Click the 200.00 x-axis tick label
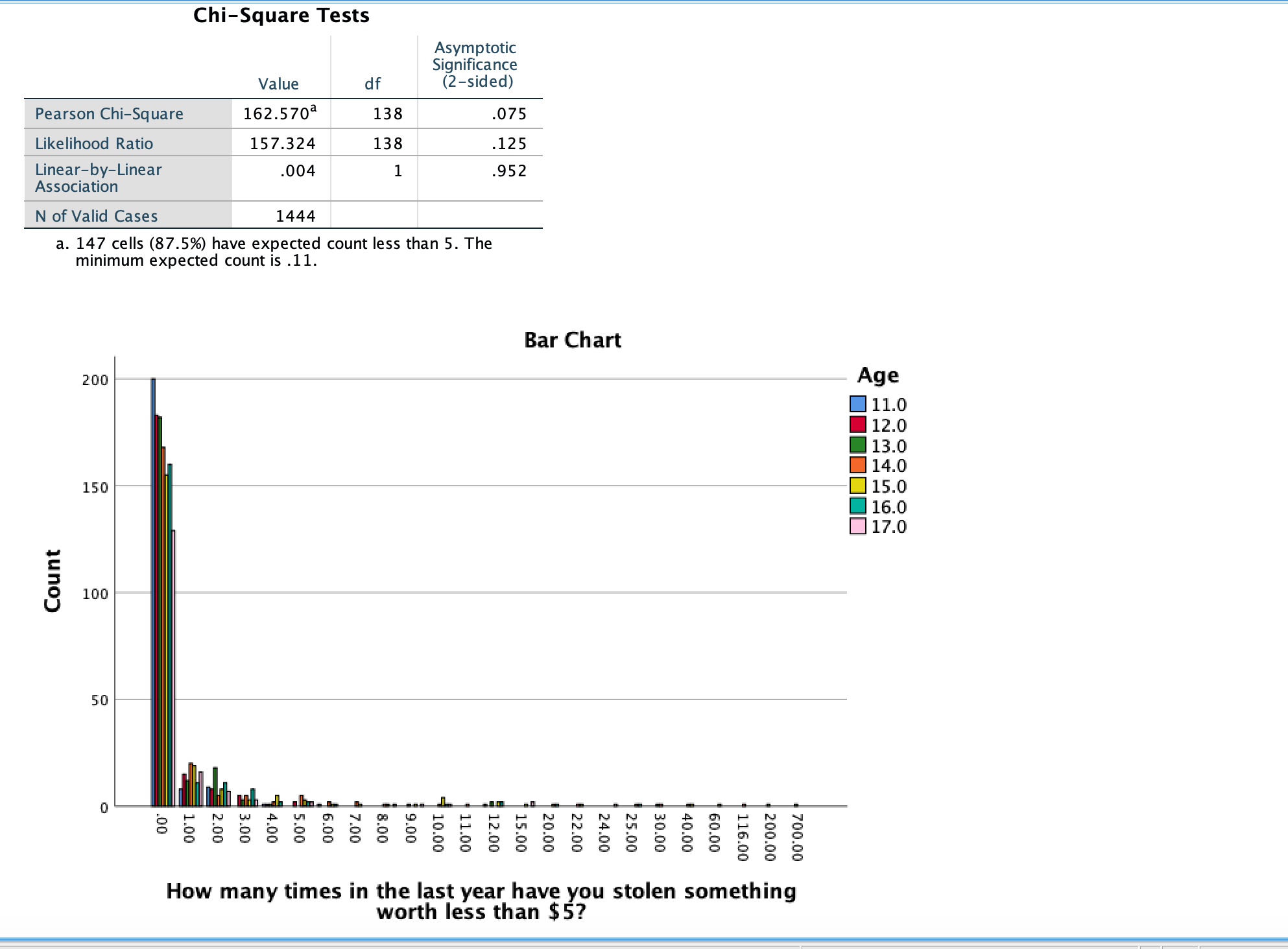 [x=770, y=837]
